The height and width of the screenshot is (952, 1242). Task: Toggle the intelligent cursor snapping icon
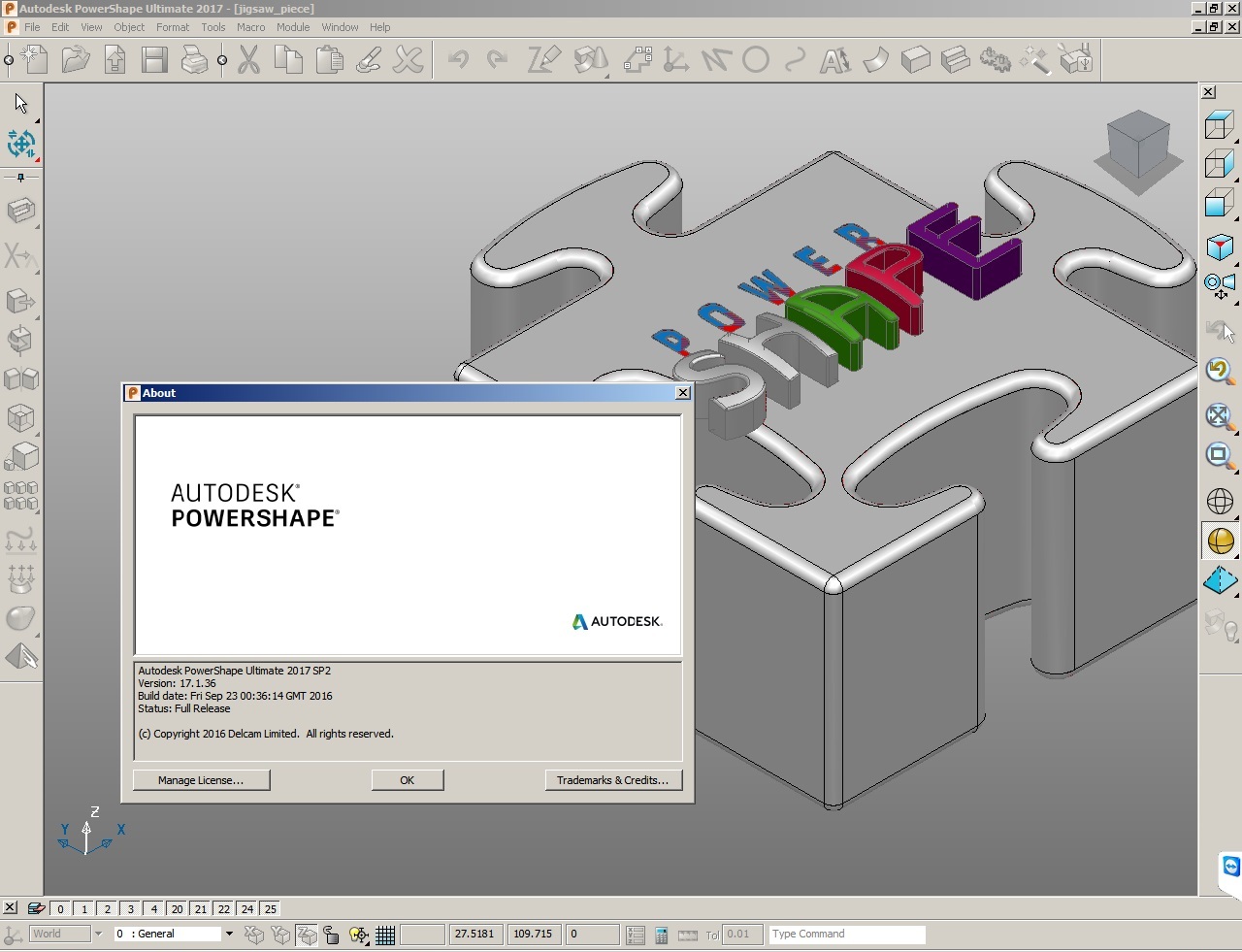[x=359, y=935]
